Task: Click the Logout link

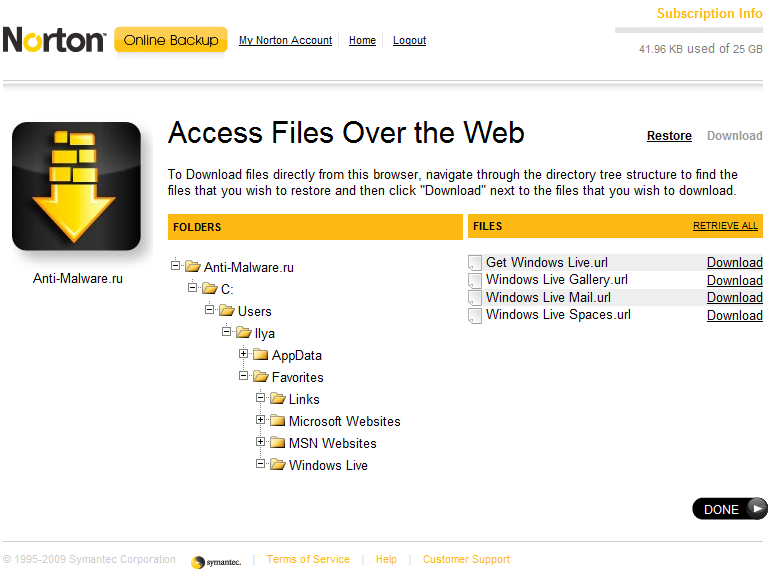Action: click(409, 40)
